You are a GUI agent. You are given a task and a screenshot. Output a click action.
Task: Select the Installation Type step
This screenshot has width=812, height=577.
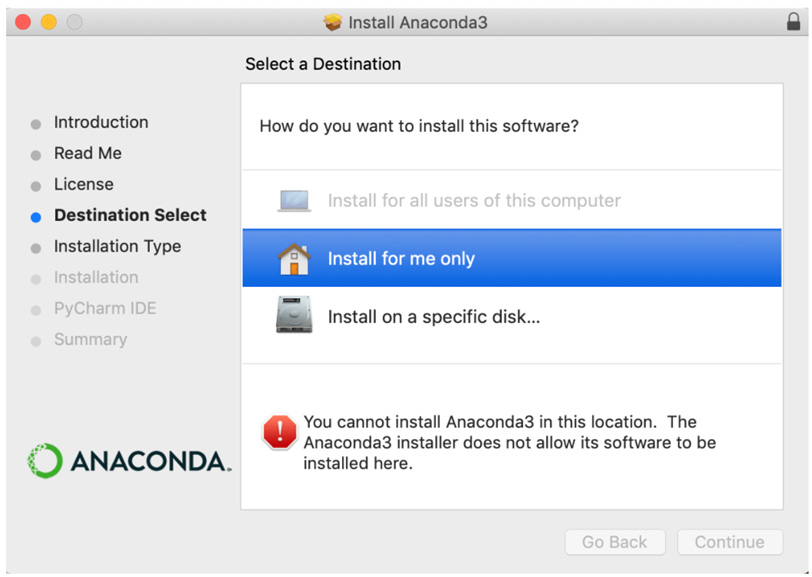click(118, 247)
